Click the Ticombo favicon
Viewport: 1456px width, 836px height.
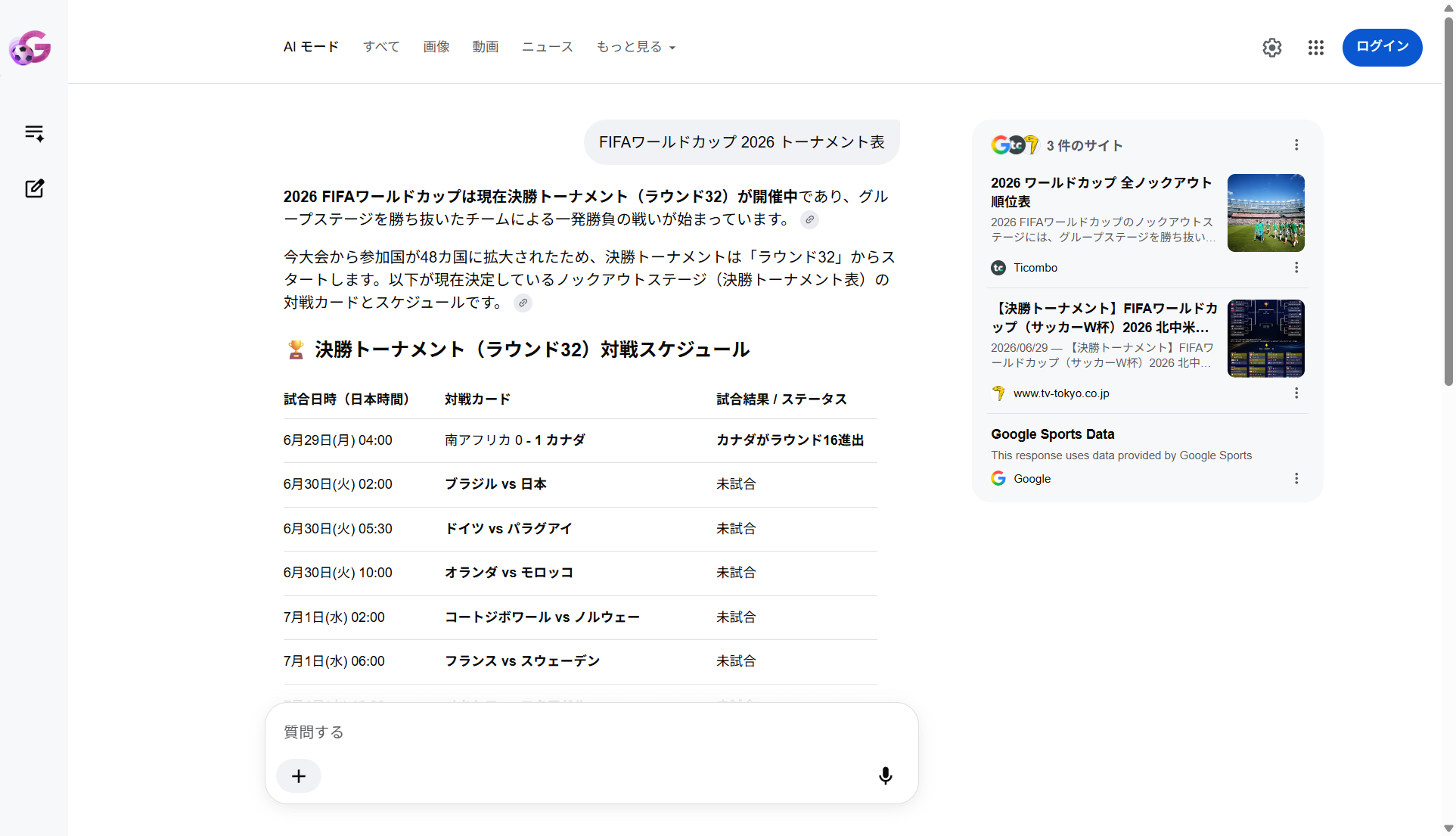coord(998,268)
